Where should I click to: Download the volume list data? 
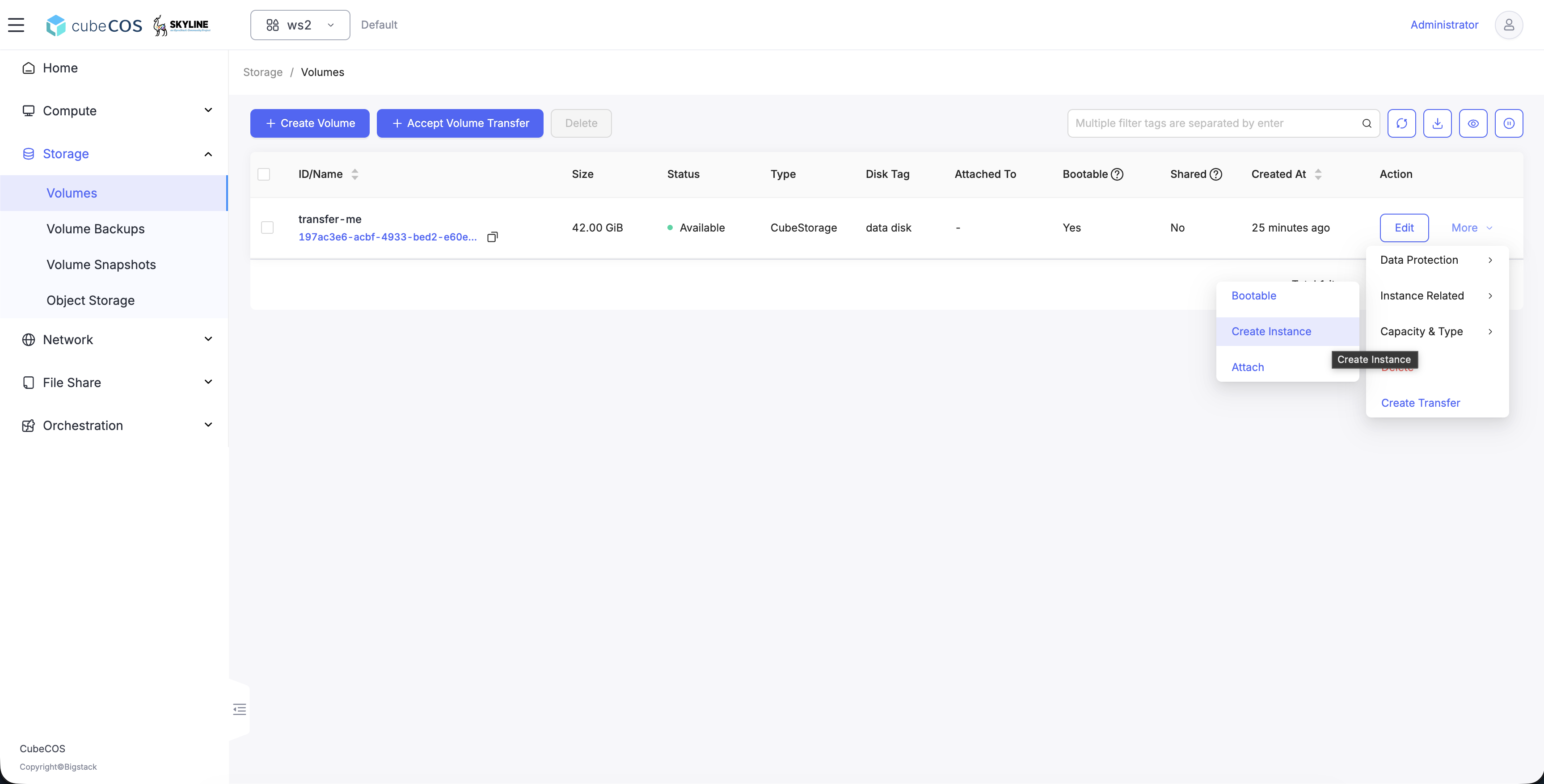point(1437,123)
